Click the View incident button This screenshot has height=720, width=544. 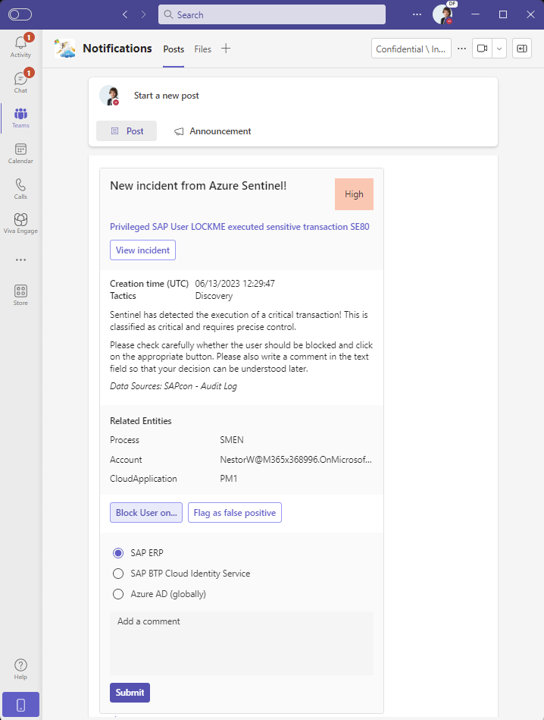(x=143, y=250)
